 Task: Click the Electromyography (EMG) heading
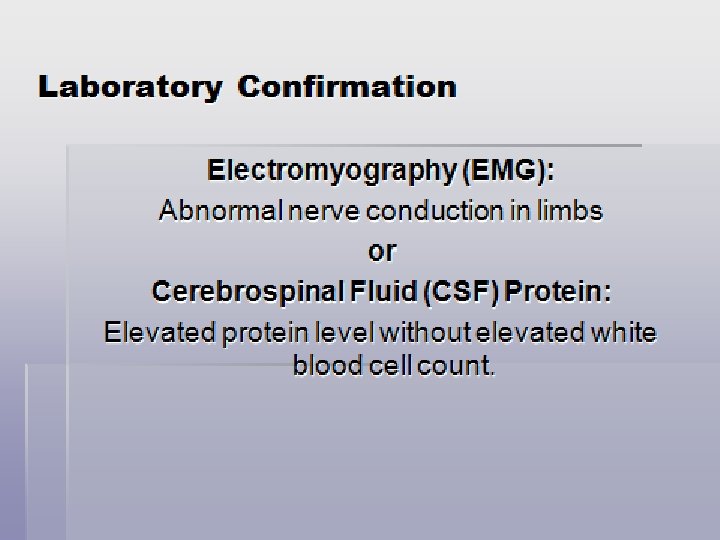click(381, 171)
